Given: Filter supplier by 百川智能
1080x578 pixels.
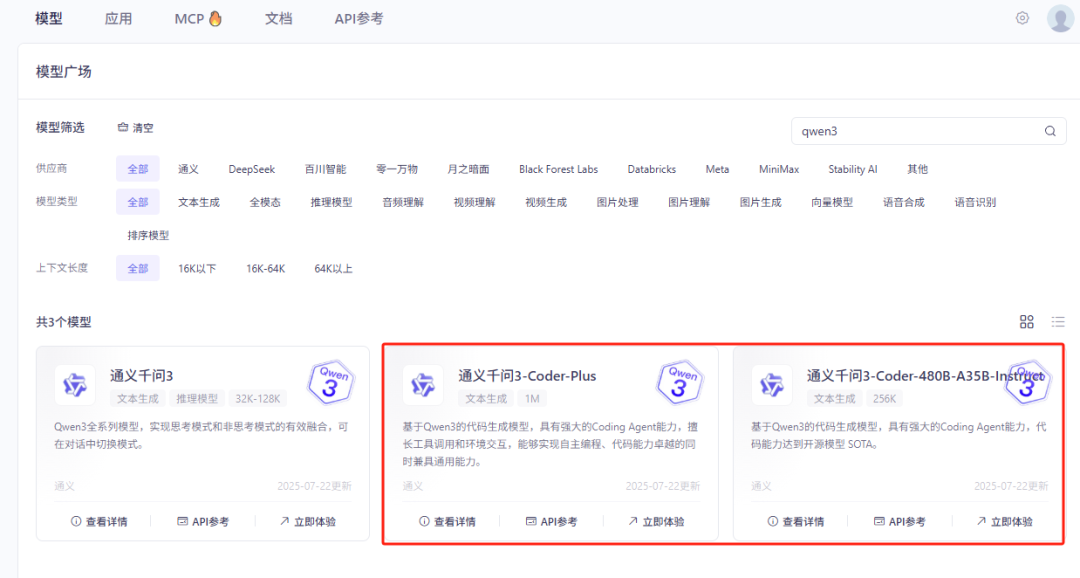Looking at the screenshot, I should pyautogui.click(x=326, y=169).
